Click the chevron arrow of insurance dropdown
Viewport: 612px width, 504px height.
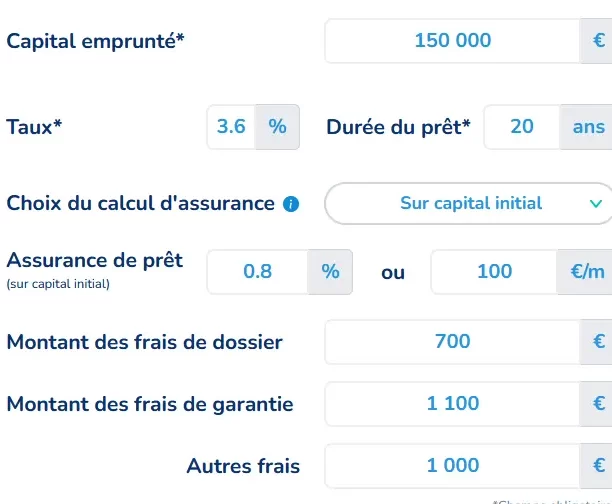596,204
